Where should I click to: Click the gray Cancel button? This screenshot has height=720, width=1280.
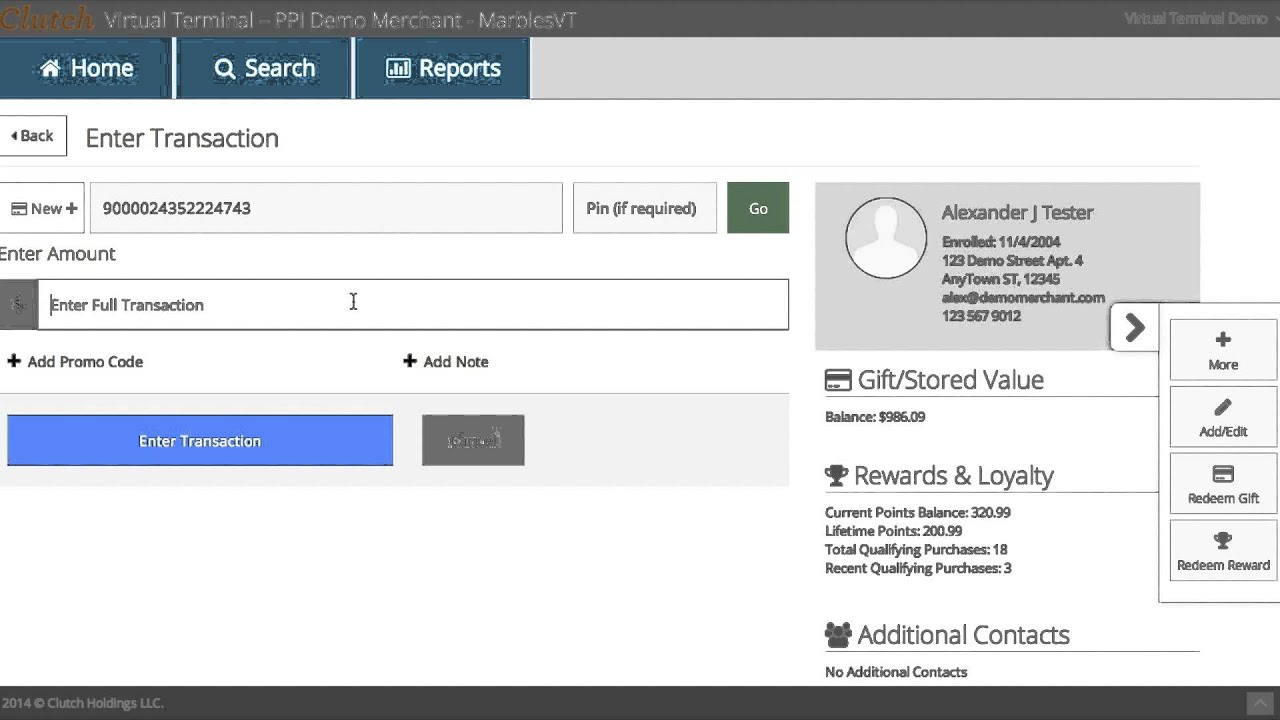coord(473,440)
